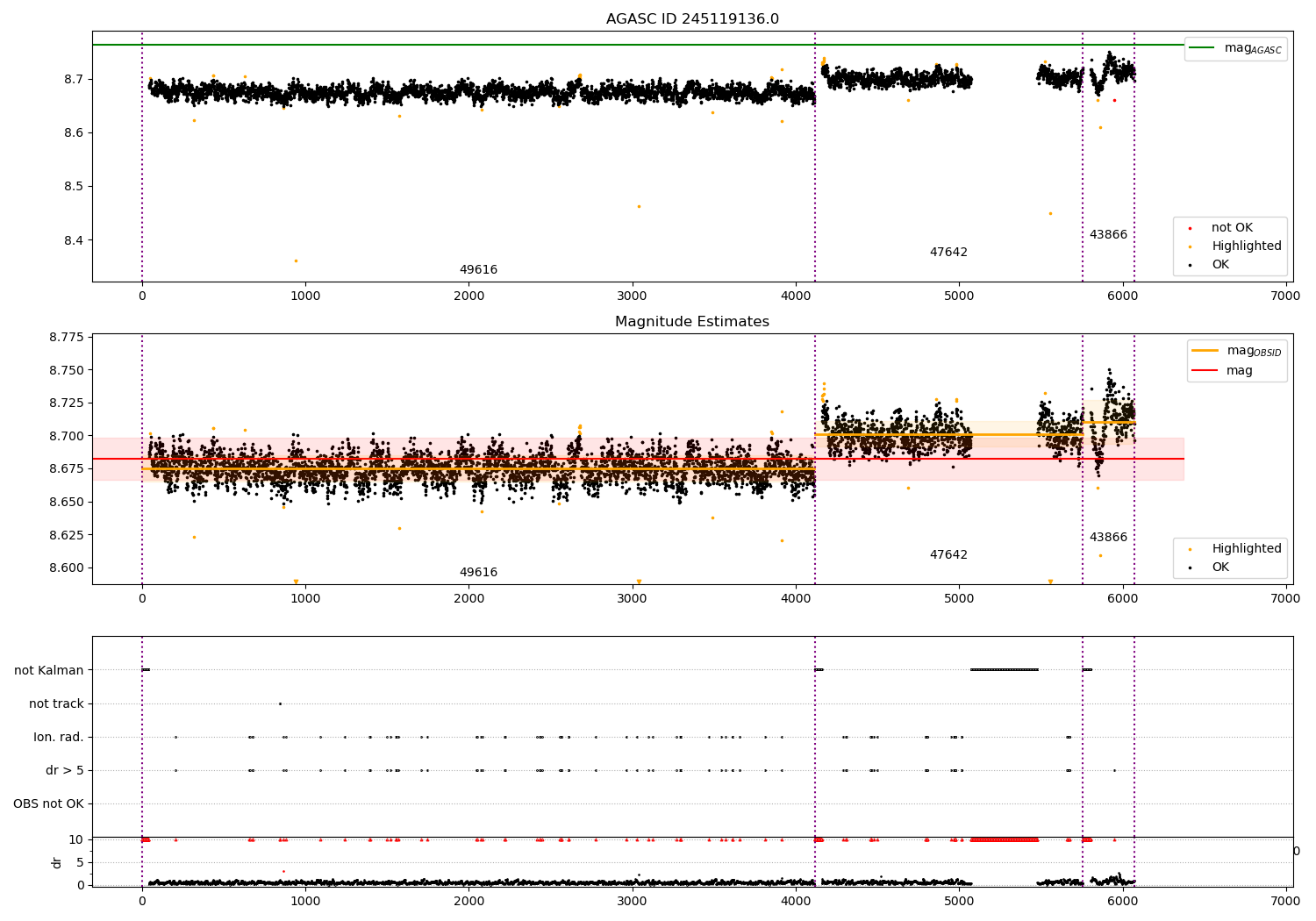Image resolution: width=1316 pixels, height=921 pixels.
Task: Click the red line sample beside mag legend entry
Action: pos(1205,371)
